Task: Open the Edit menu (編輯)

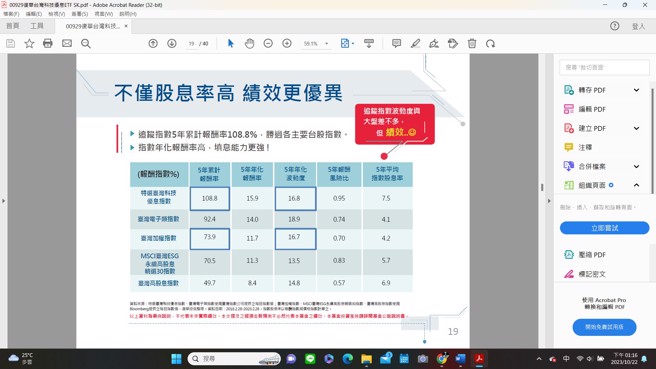Action: [33, 14]
